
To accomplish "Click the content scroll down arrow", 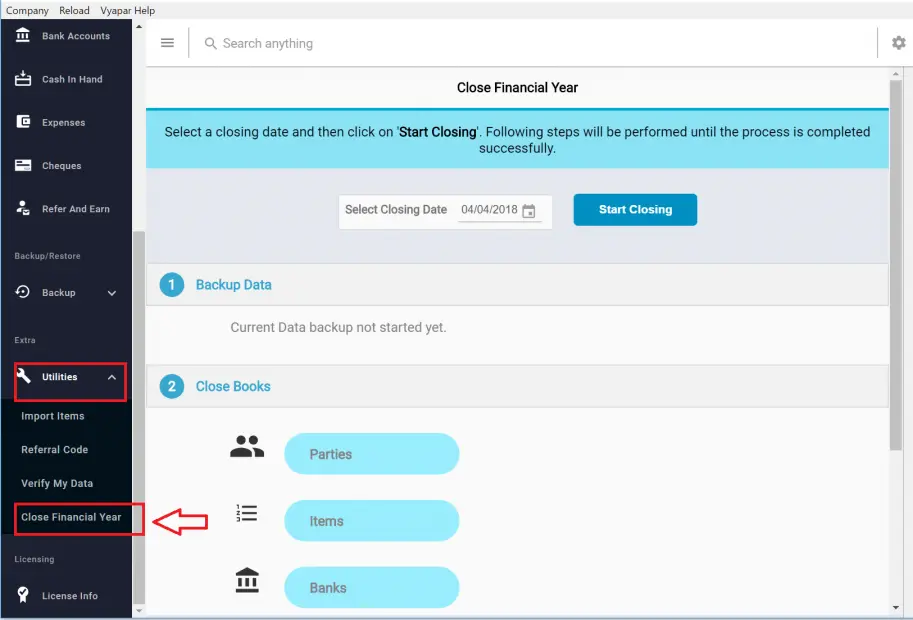I will (x=896, y=608).
